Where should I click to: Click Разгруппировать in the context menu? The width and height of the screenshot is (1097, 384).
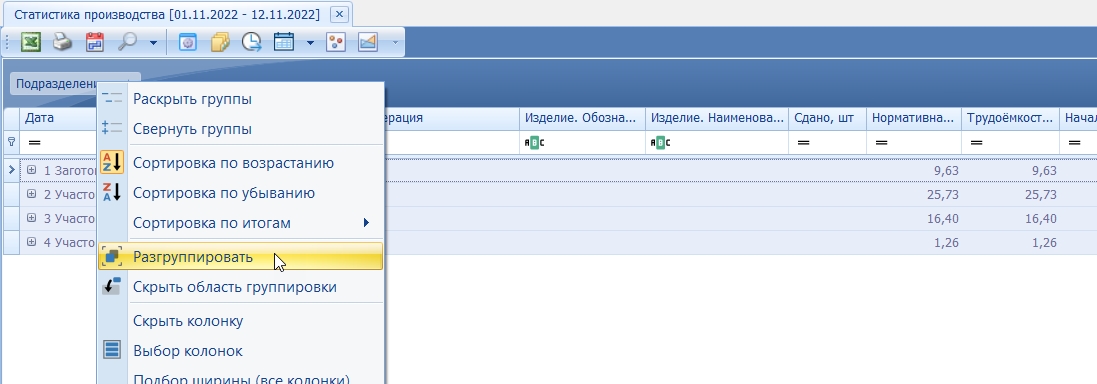click(241, 257)
